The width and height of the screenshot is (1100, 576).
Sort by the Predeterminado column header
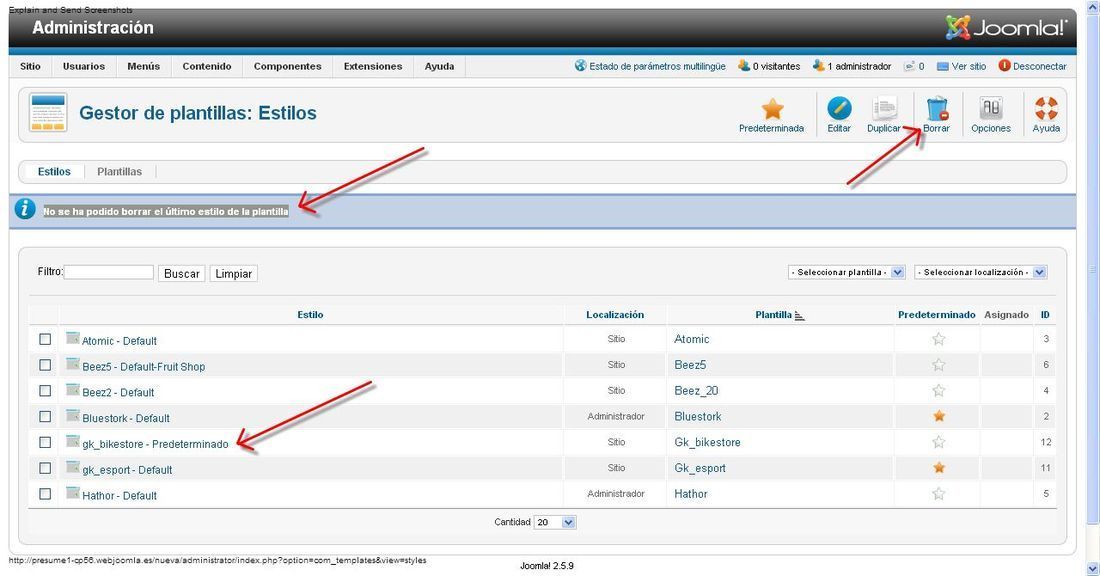tap(937, 315)
